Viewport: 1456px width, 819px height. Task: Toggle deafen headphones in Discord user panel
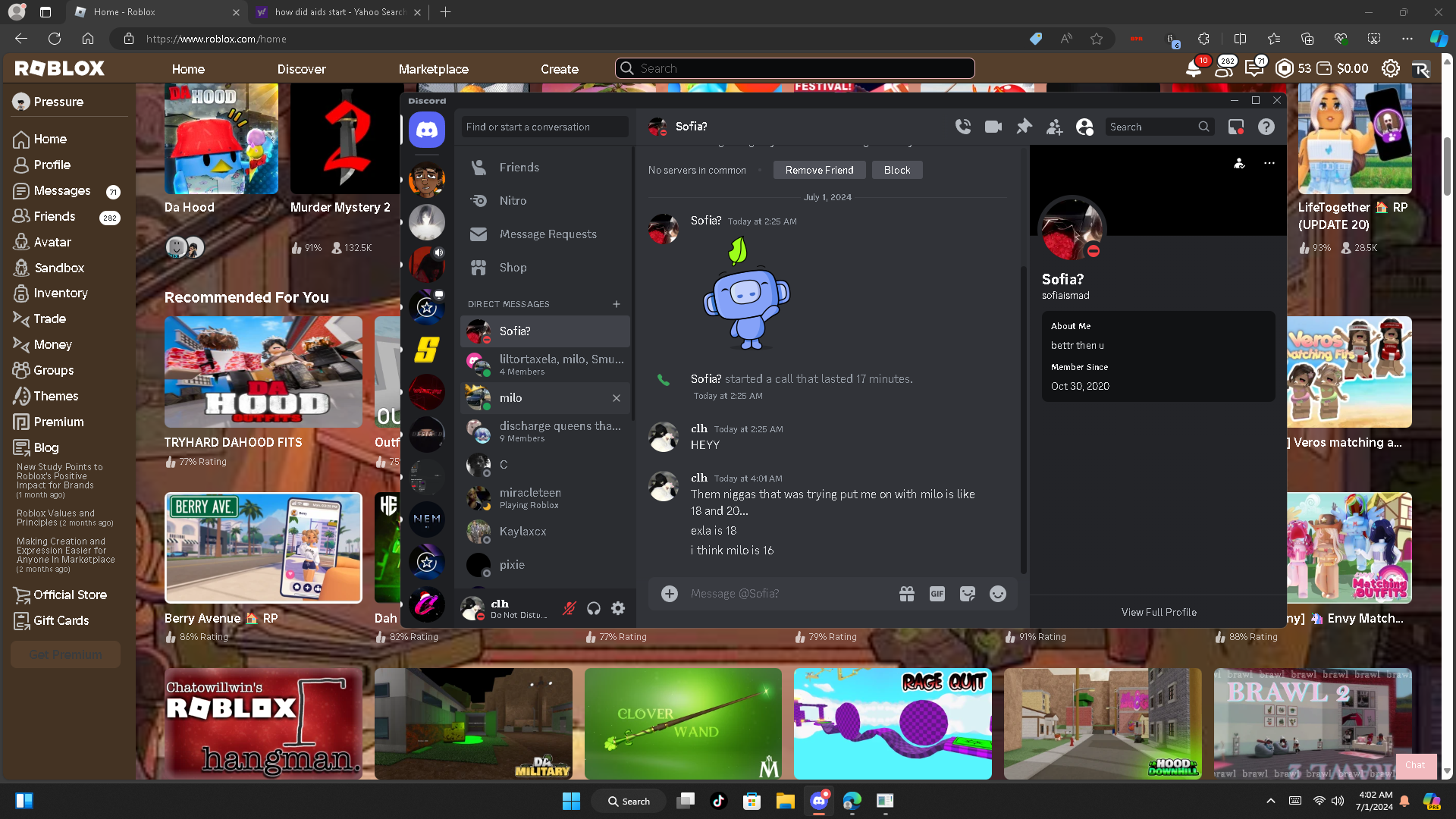pos(594,608)
